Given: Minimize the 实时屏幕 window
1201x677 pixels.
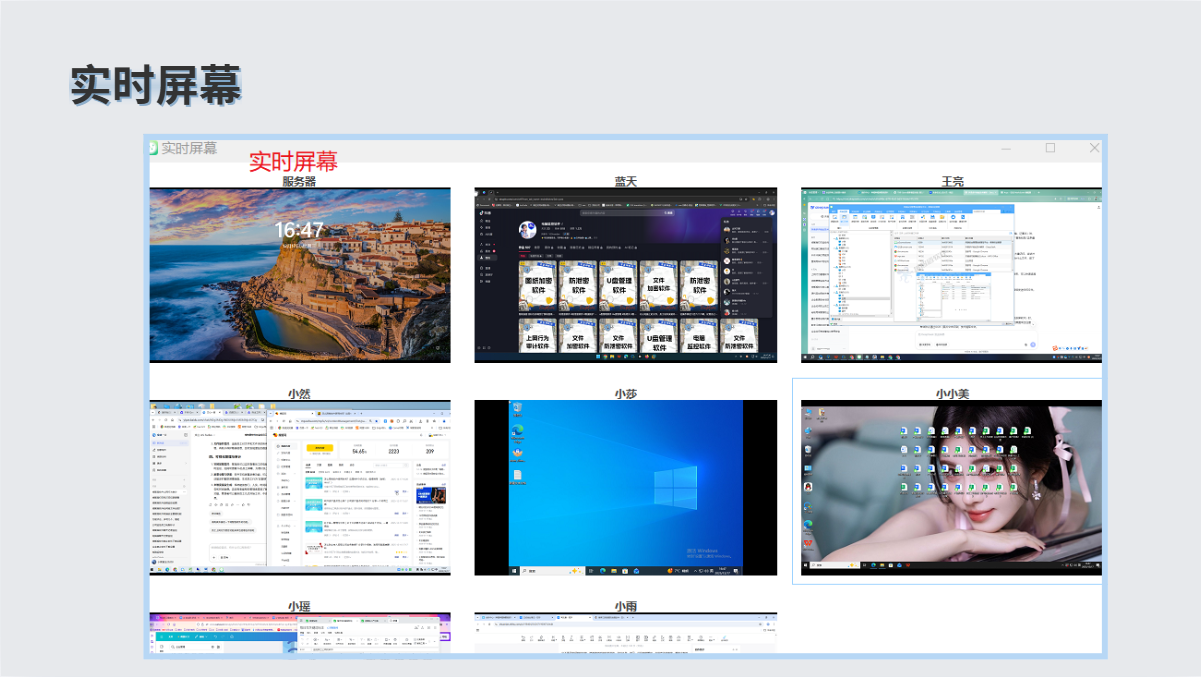Looking at the screenshot, I should pos(1006,148).
